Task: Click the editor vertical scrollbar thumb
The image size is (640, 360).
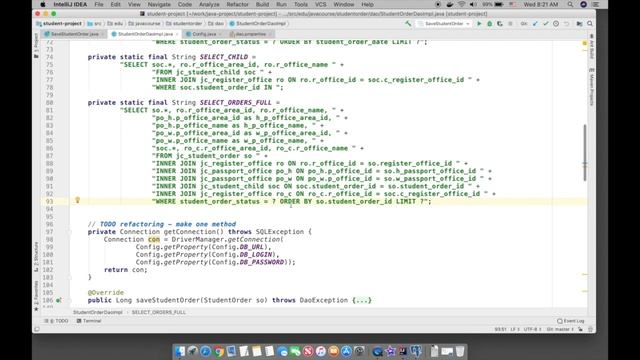Action: [x=584, y=153]
